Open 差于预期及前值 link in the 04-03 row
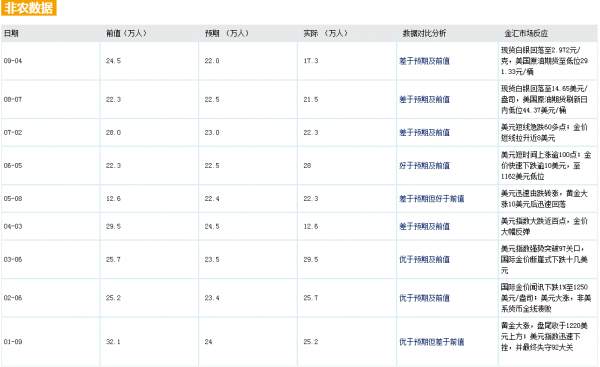The height and width of the screenshot is (367, 600). [x=424, y=227]
